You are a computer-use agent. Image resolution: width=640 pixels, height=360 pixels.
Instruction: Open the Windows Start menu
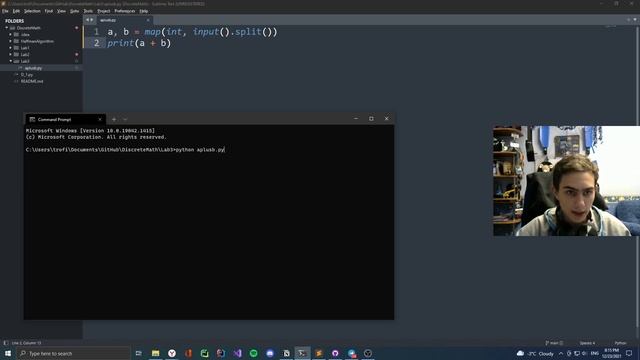coord(8,353)
